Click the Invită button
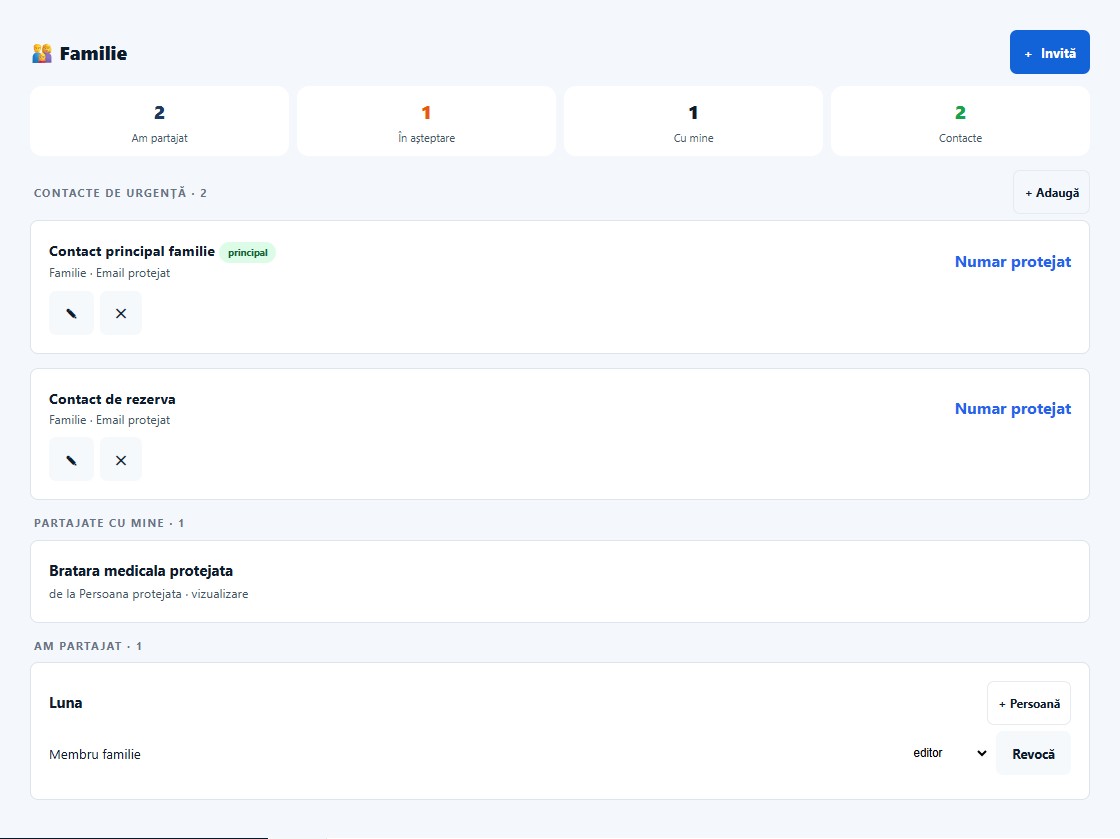Screen dimensions: 1120x839 click(1049, 52)
